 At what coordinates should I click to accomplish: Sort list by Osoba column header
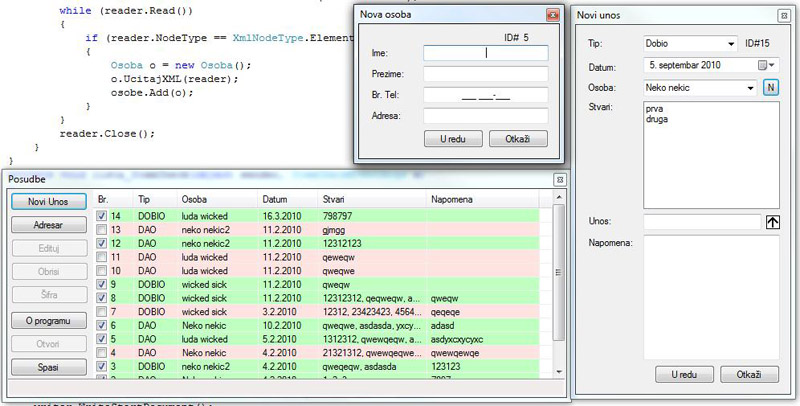218,199
